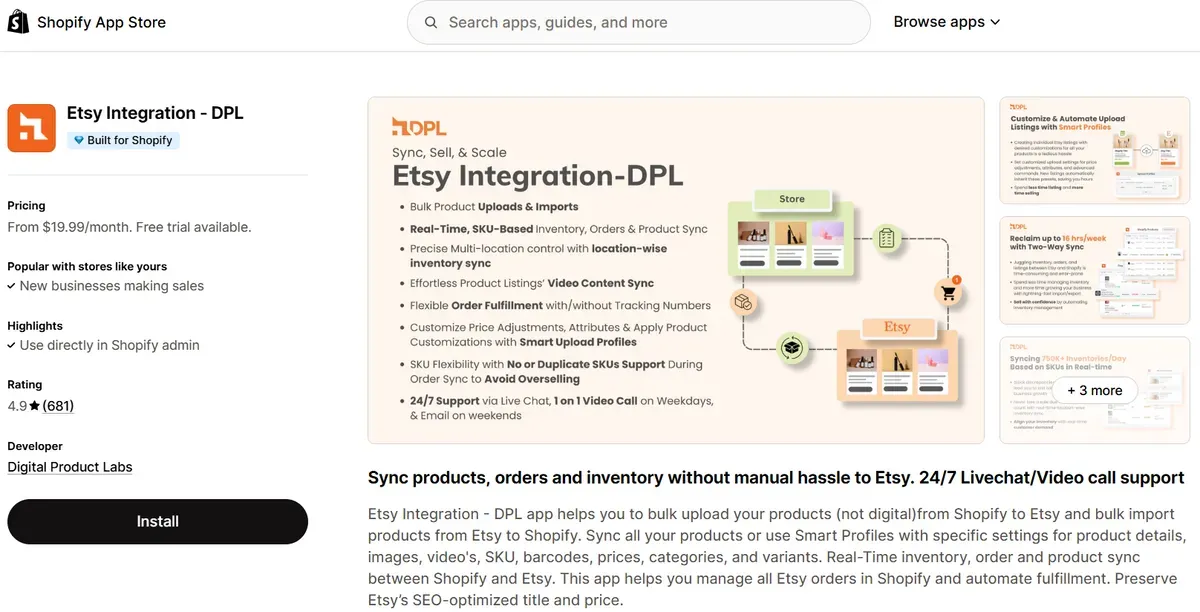Click the DPL logo inside the banner image
The image size is (1200, 612).
pos(418,127)
